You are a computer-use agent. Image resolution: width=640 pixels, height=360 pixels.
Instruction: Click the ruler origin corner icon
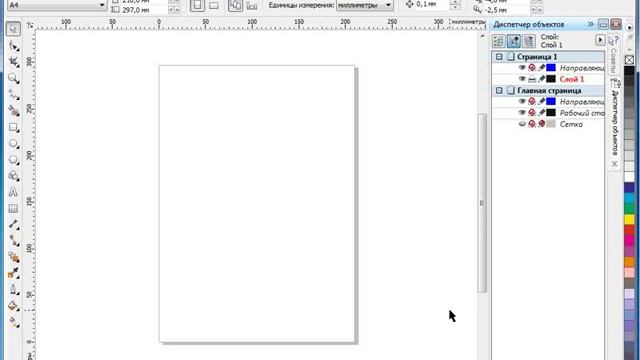point(30,25)
